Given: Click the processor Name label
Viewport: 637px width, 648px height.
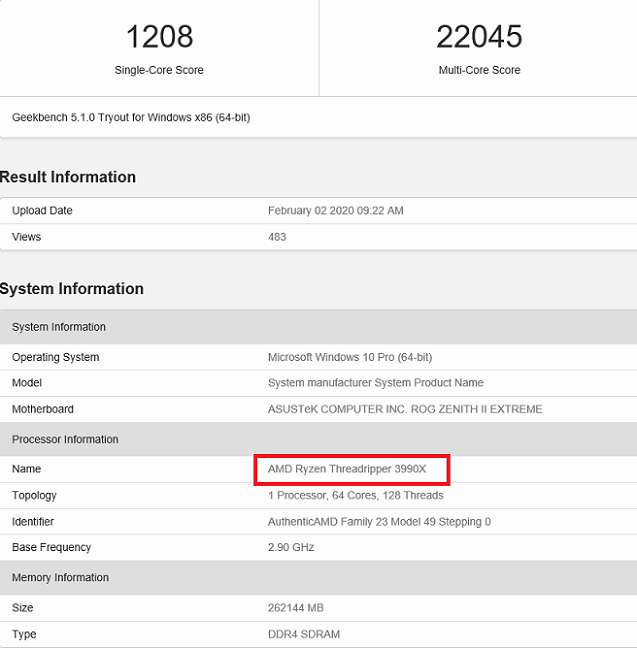Looking at the screenshot, I should (x=26, y=469).
